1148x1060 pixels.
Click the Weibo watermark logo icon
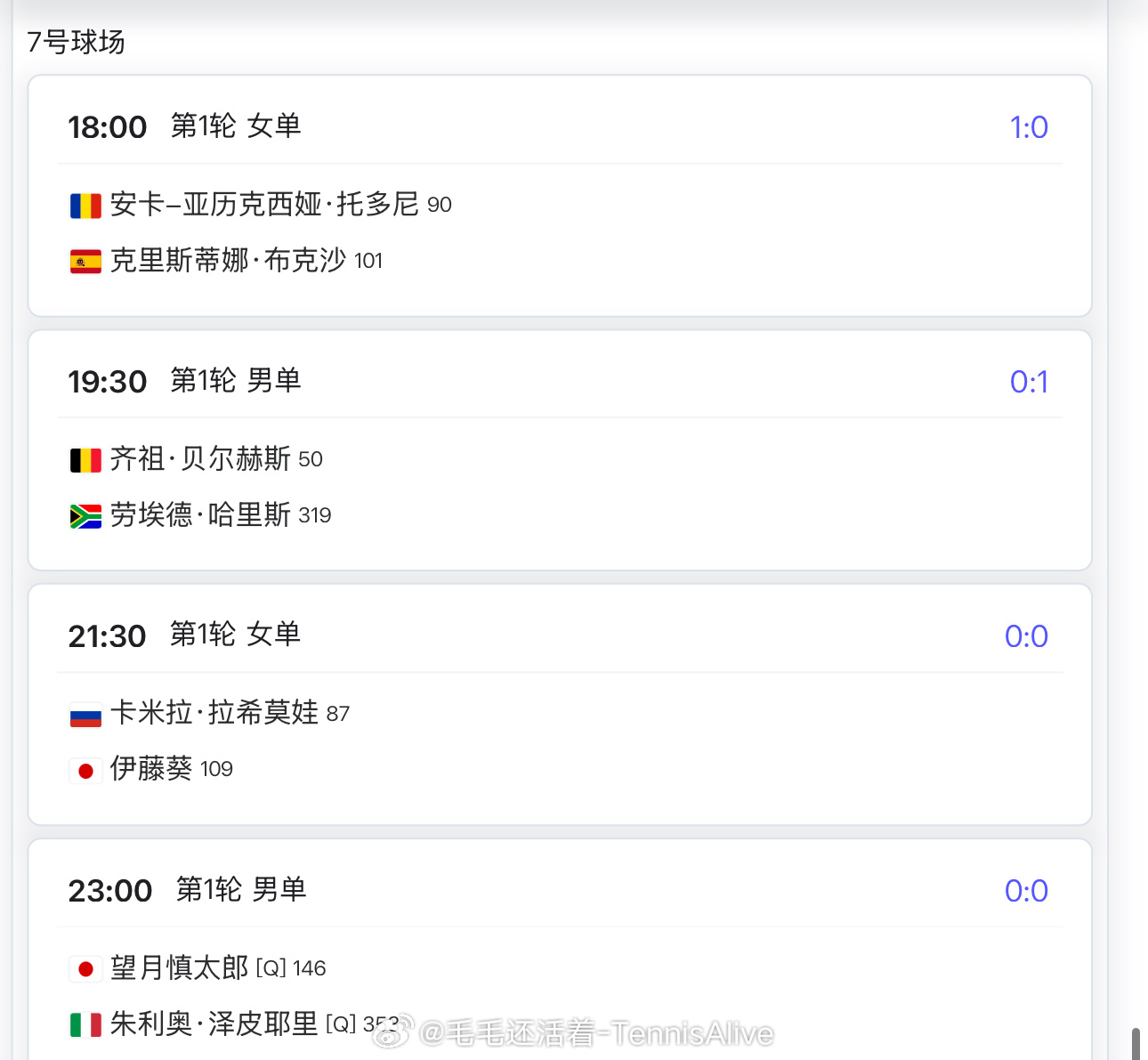coord(392,1032)
